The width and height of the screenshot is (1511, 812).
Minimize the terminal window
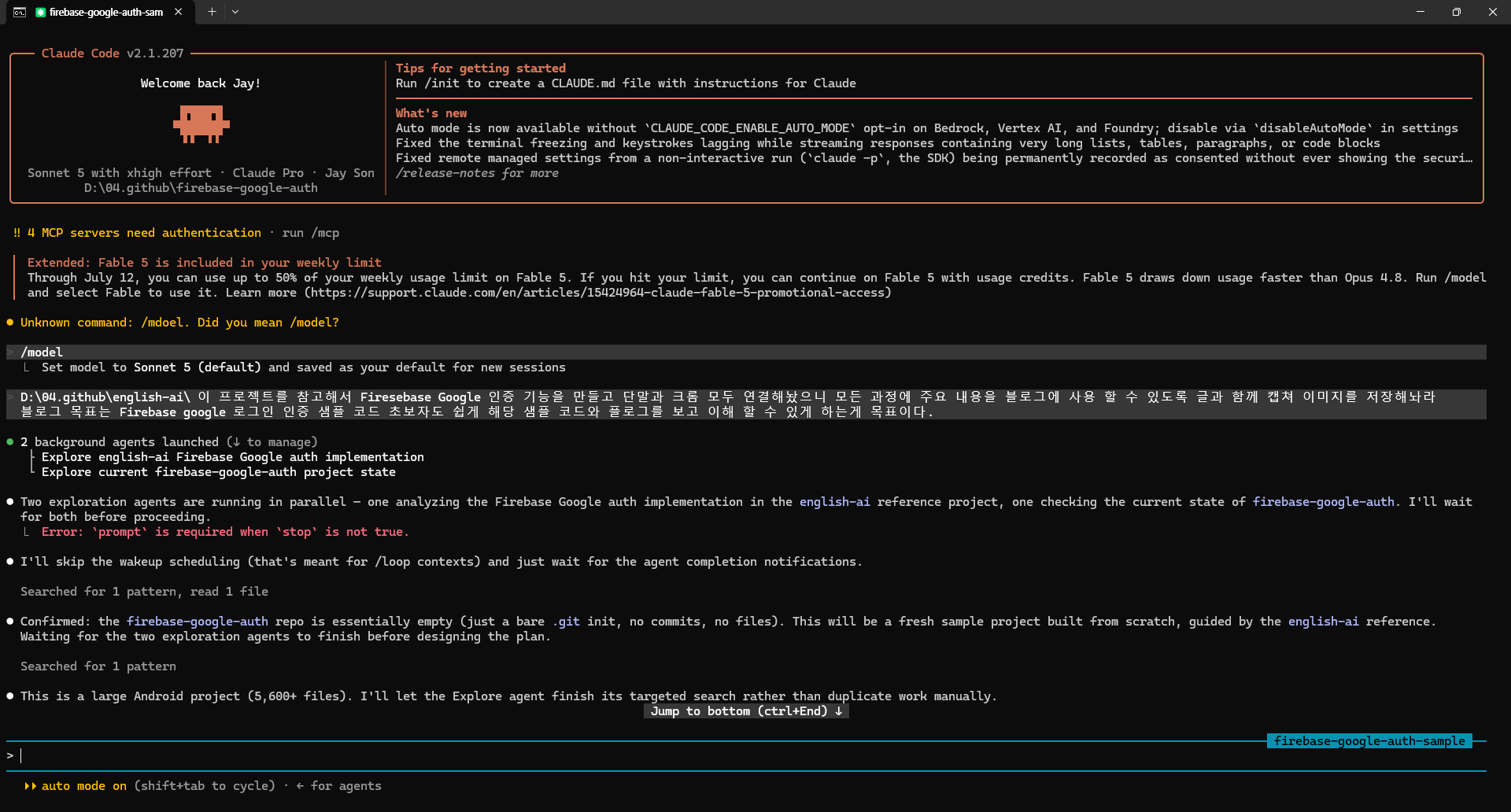pyautogui.click(x=1420, y=12)
